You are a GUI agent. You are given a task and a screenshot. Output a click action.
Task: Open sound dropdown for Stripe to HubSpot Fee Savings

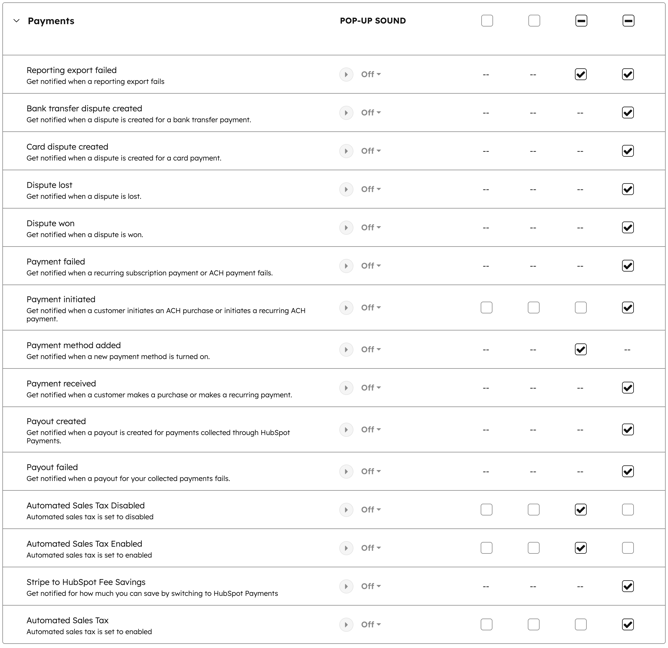tap(371, 587)
